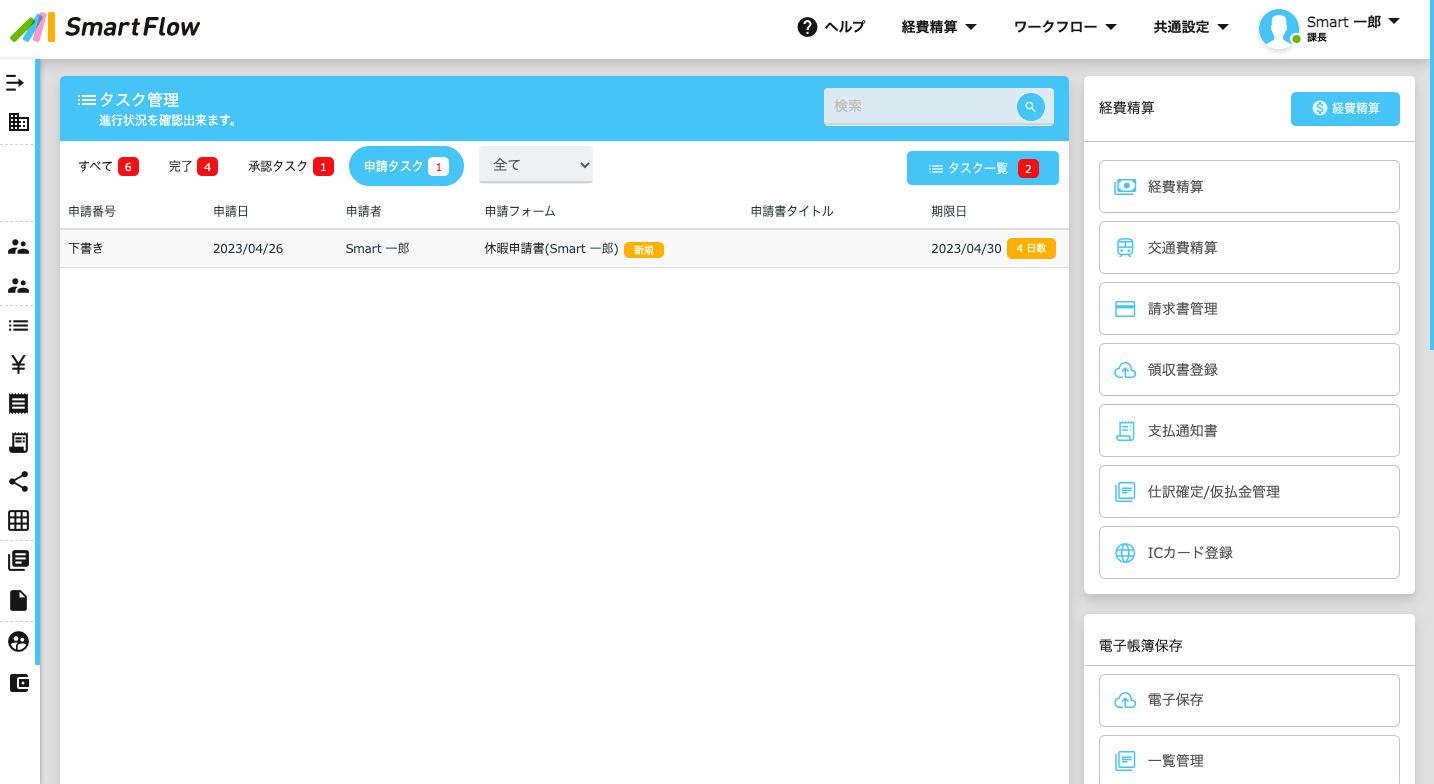Screen dimensions: 1434x784
Task: Click the user profile avatar
Action: (1278, 28)
